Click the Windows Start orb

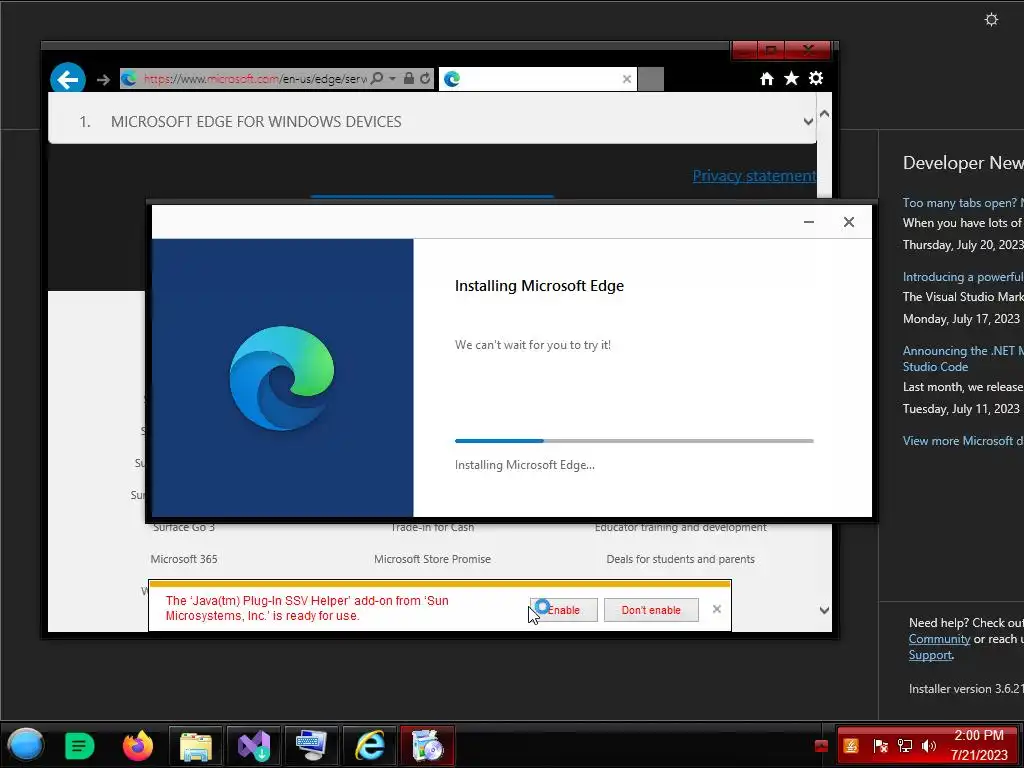(25, 745)
